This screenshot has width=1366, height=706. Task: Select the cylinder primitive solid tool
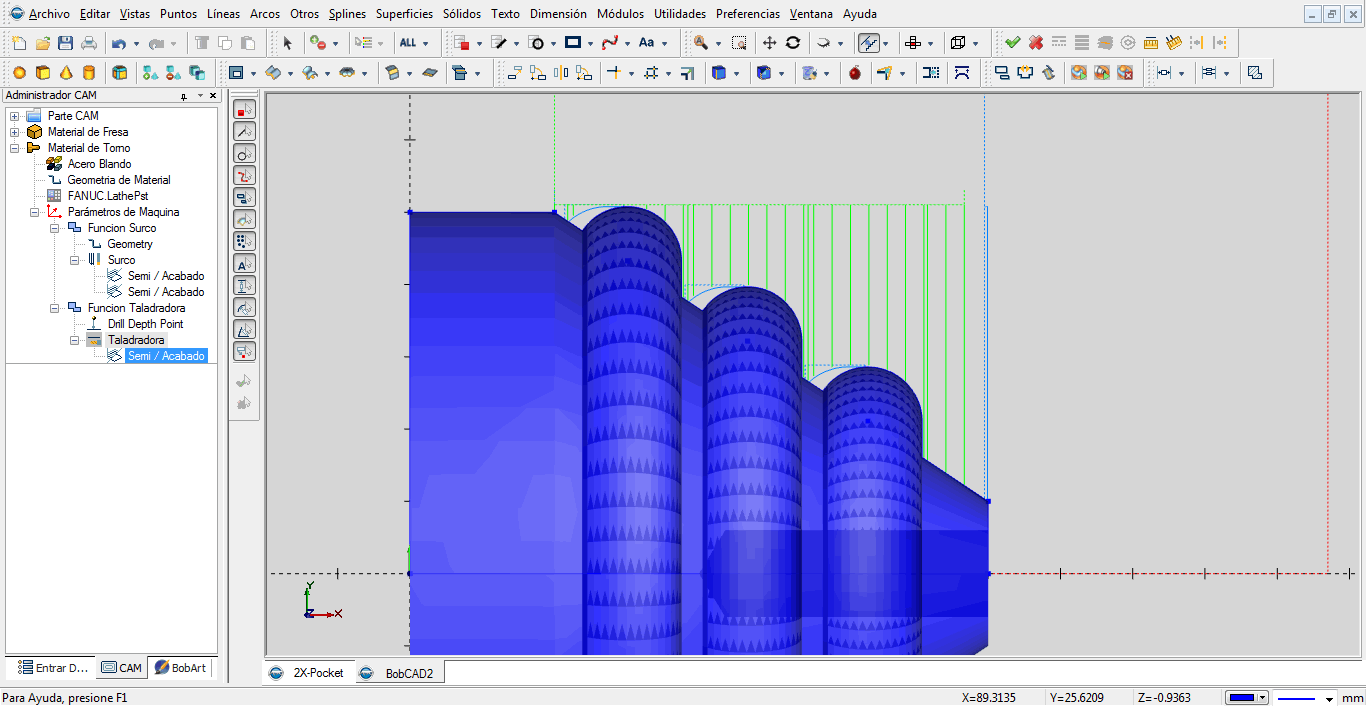[89, 73]
